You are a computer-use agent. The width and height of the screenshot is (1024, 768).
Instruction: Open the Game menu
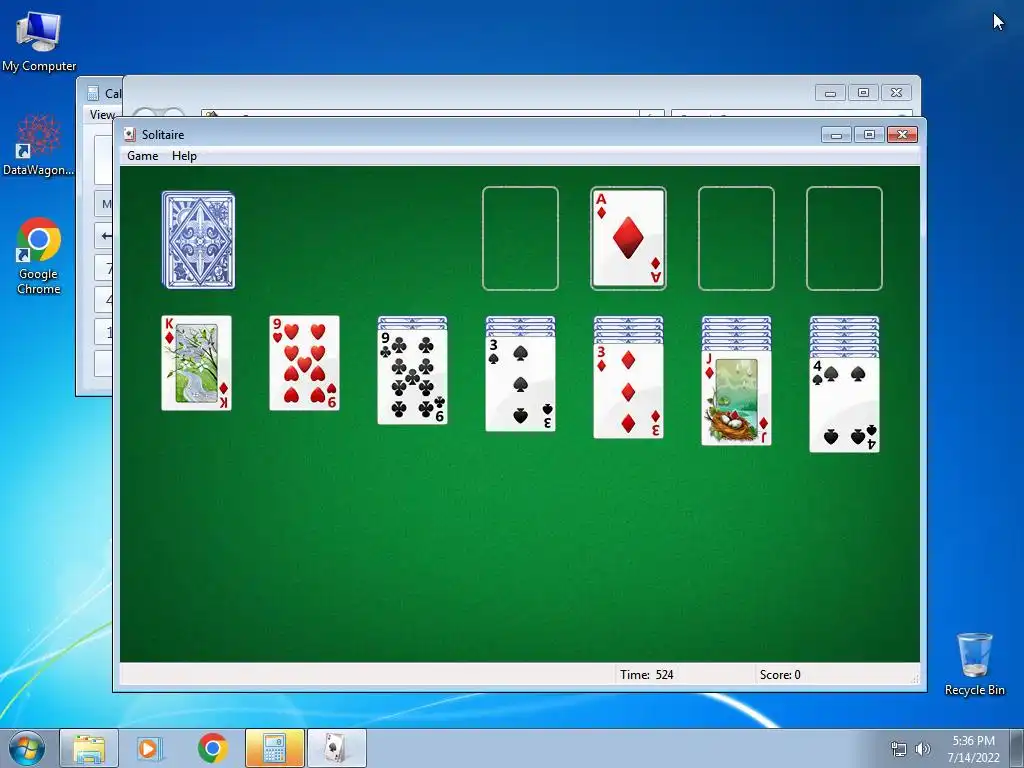[142, 156]
